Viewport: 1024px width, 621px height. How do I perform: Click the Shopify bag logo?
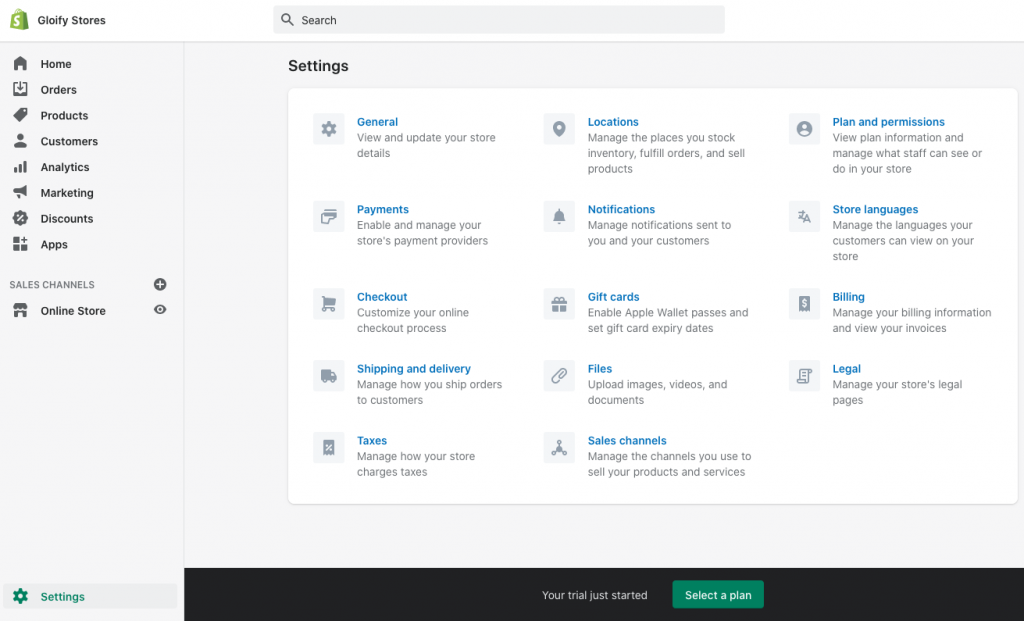point(20,20)
